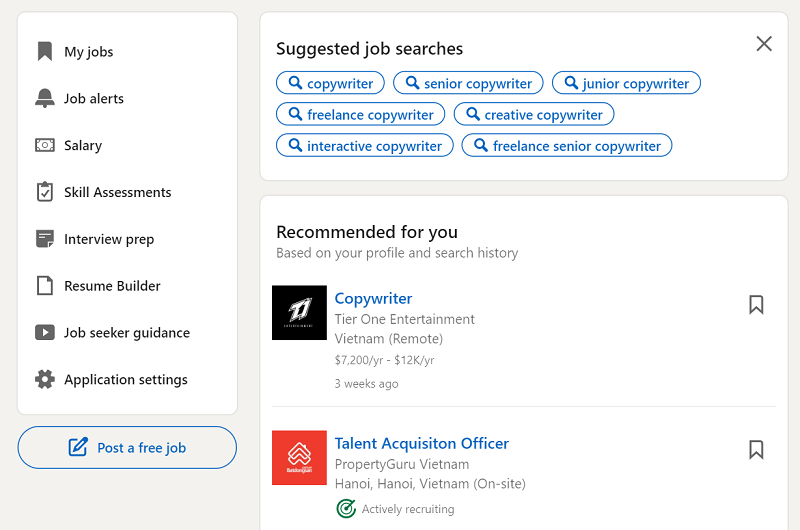Viewport: 800px width, 530px height.
Task: Open My jobs in the sidebar
Action: [x=89, y=52]
